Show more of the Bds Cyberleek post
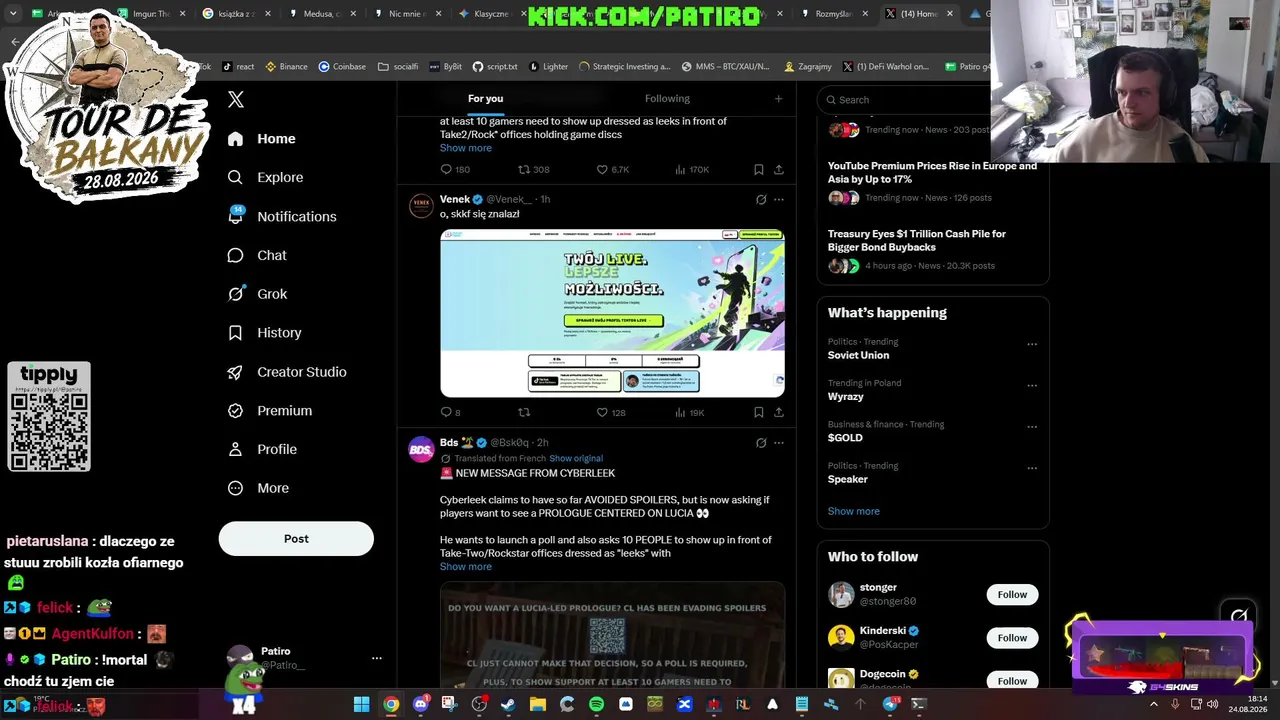 point(466,567)
